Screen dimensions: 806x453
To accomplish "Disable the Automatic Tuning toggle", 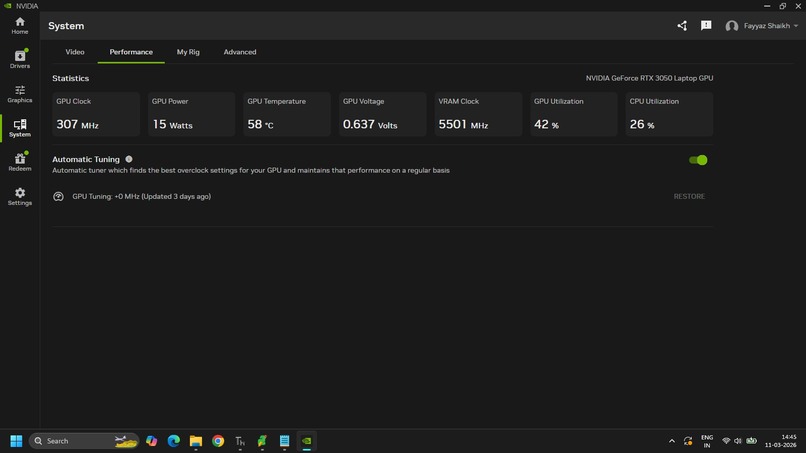I will pyautogui.click(x=698, y=160).
